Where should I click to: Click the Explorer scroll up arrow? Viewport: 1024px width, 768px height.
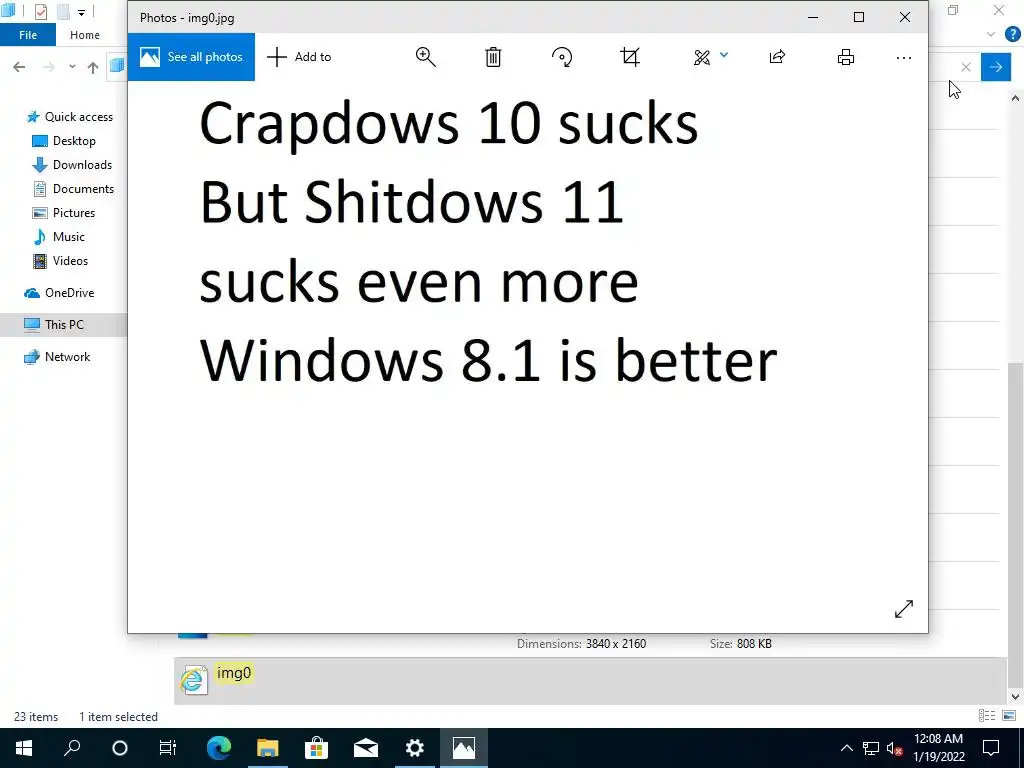(1016, 98)
